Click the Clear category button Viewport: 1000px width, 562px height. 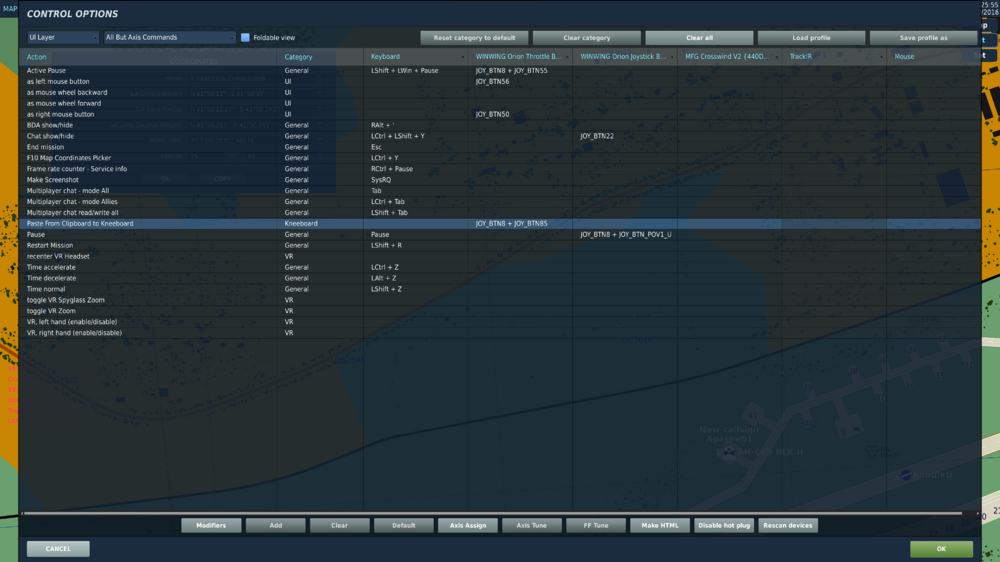pos(587,38)
